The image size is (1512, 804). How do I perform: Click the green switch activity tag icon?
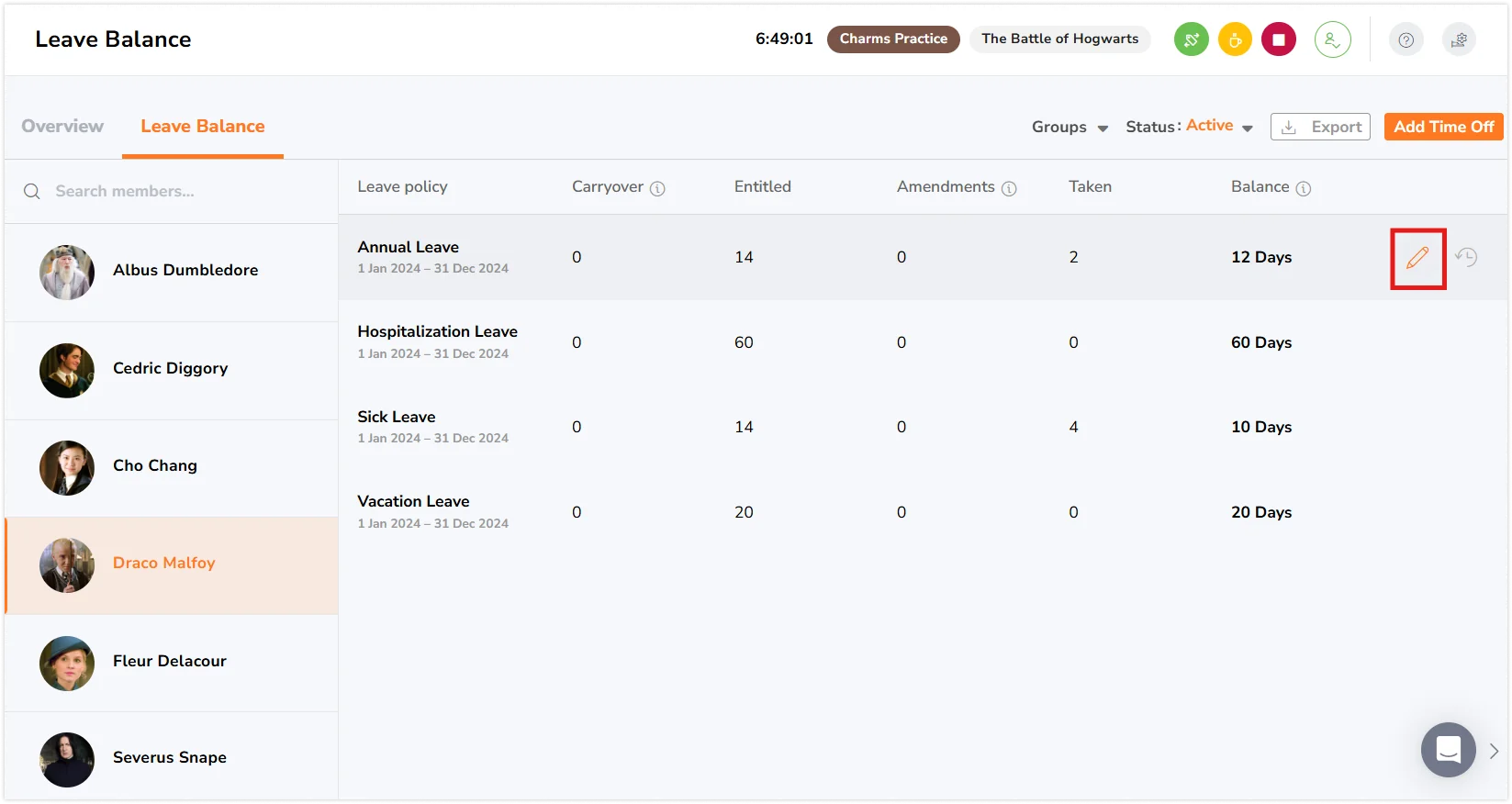pos(1191,39)
